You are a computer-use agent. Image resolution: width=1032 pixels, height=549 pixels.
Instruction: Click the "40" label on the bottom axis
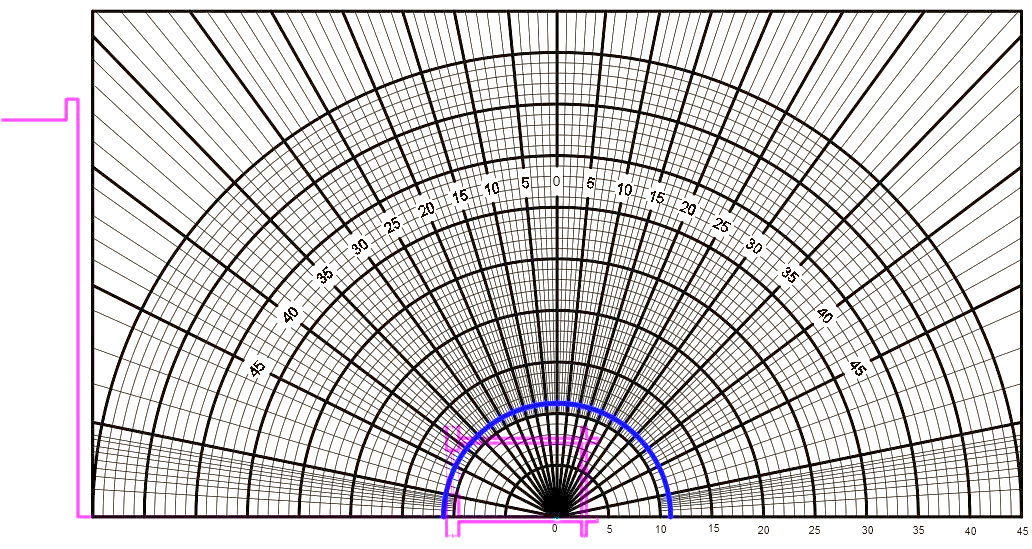coord(971,531)
